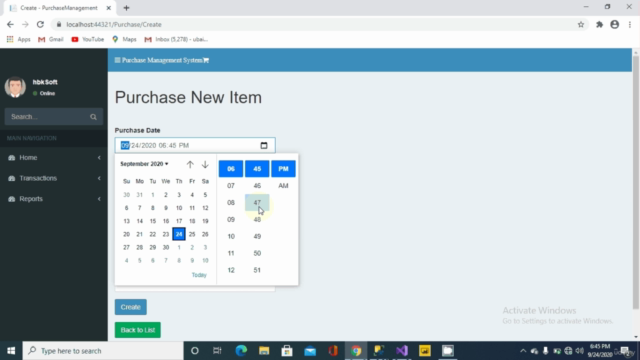Click Today link in calendar
Image resolution: width=640 pixels, height=360 pixels.
pyautogui.click(x=199, y=275)
